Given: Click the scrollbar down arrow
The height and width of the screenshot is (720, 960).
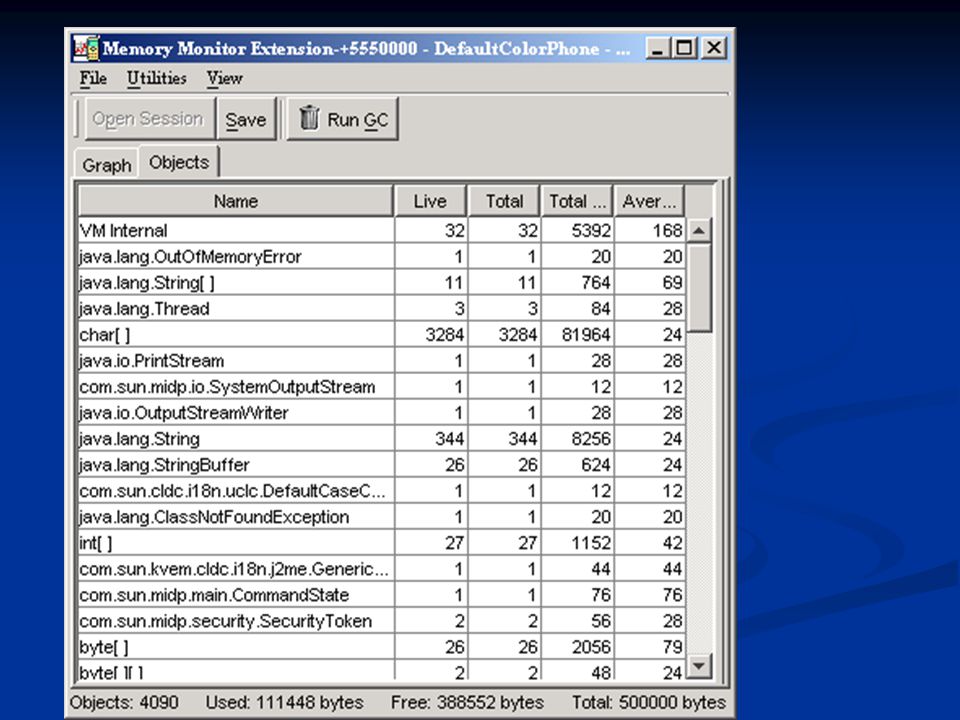Looking at the screenshot, I should point(699,666).
